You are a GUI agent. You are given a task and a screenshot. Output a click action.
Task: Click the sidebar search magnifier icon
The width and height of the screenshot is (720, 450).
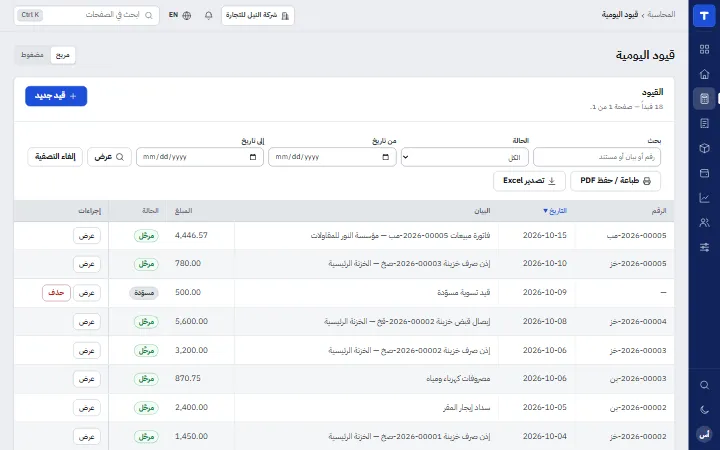pyautogui.click(x=704, y=385)
